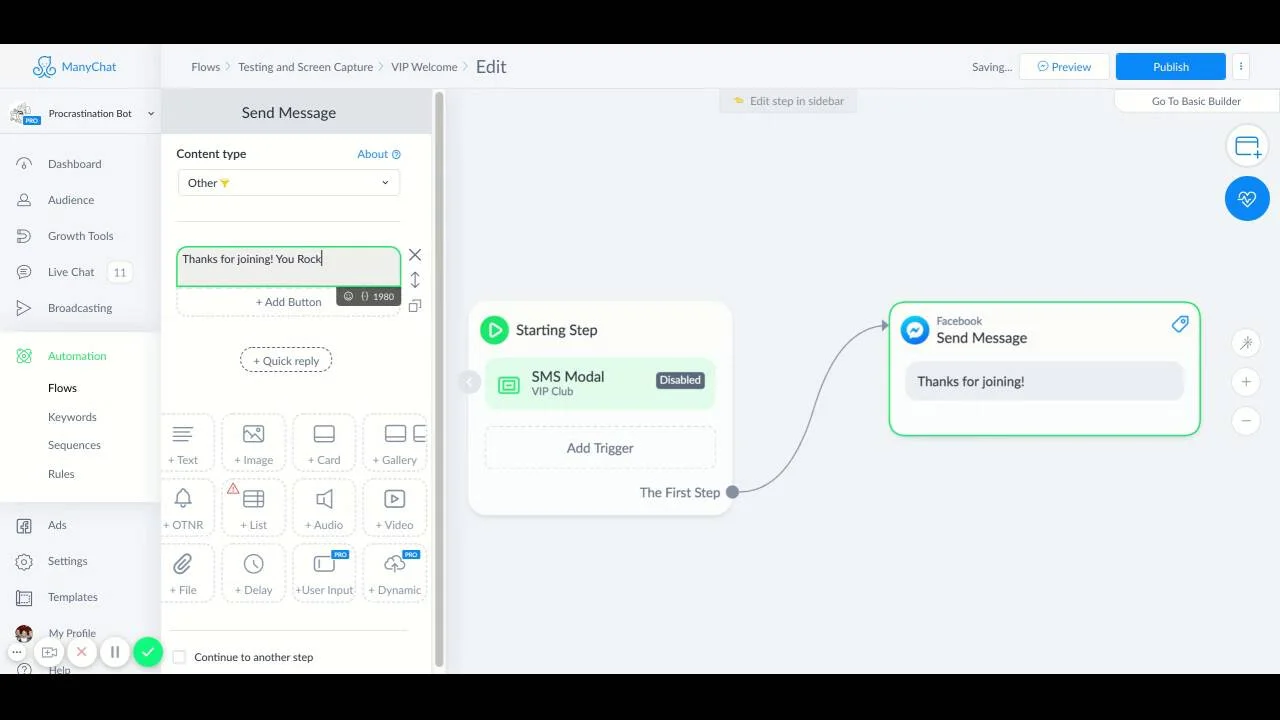The width and height of the screenshot is (1280, 720).
Task: Toggle Continue to another step checkbox
Action: tap(179, 657)
